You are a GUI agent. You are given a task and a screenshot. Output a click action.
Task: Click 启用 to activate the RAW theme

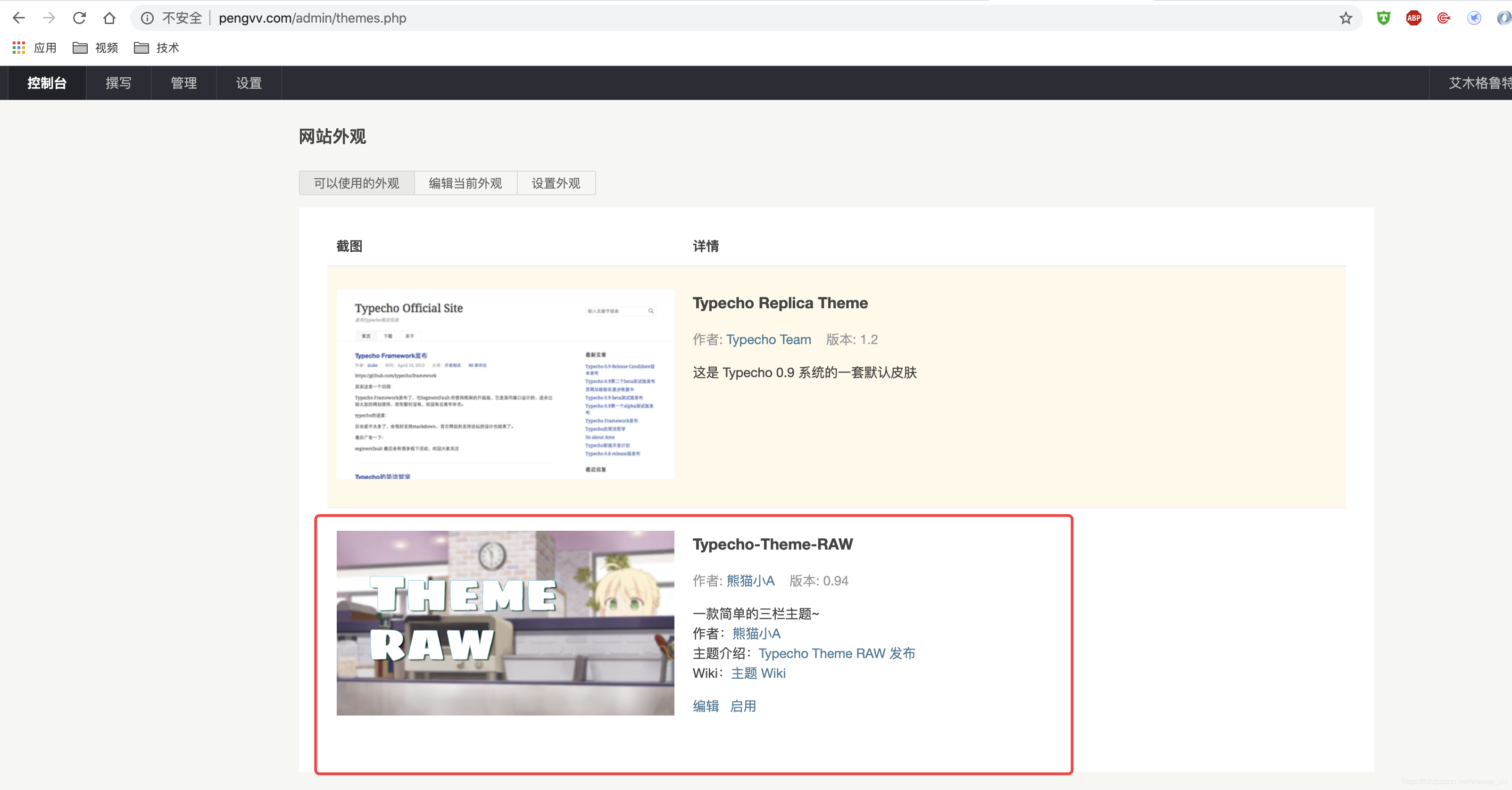(742, 706)
